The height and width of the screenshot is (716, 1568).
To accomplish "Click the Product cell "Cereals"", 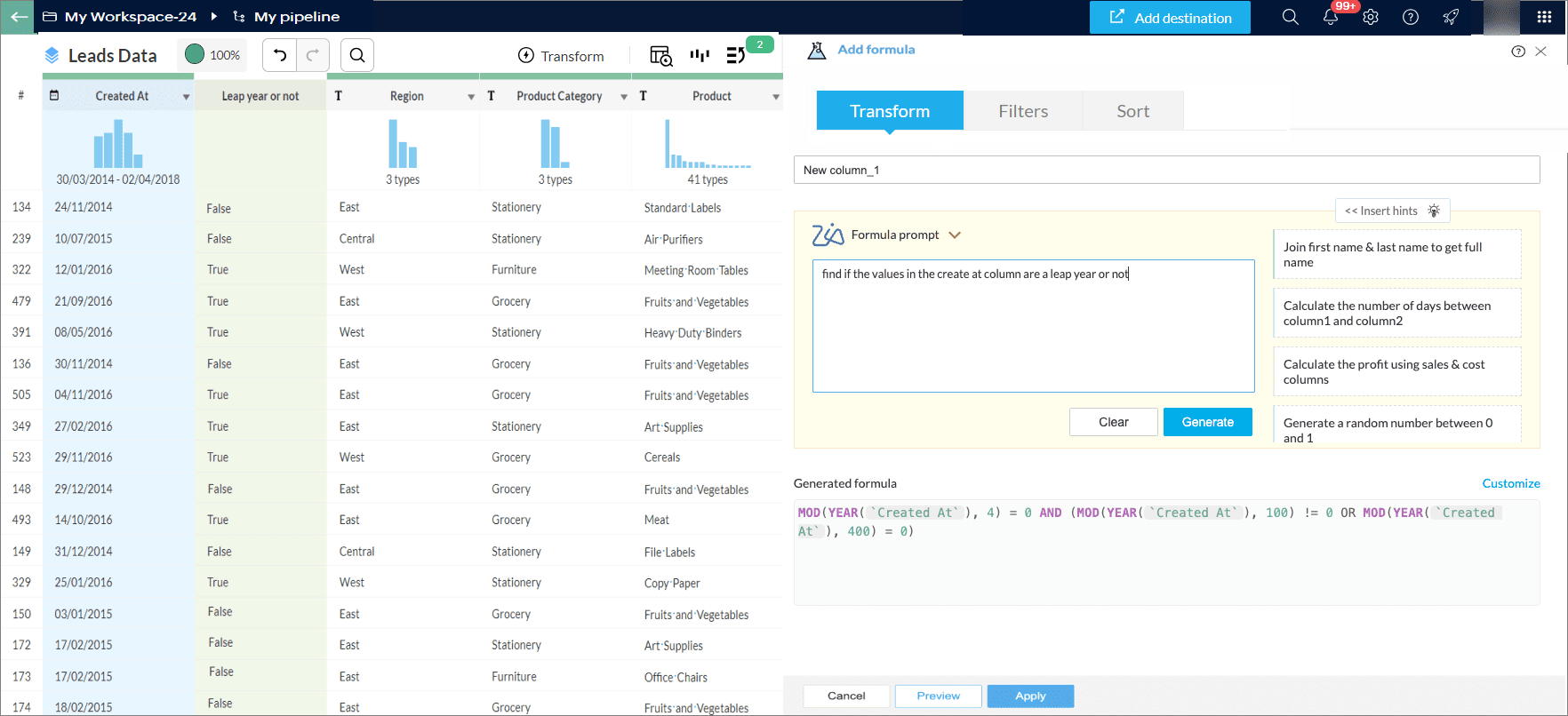I will 662,457.
